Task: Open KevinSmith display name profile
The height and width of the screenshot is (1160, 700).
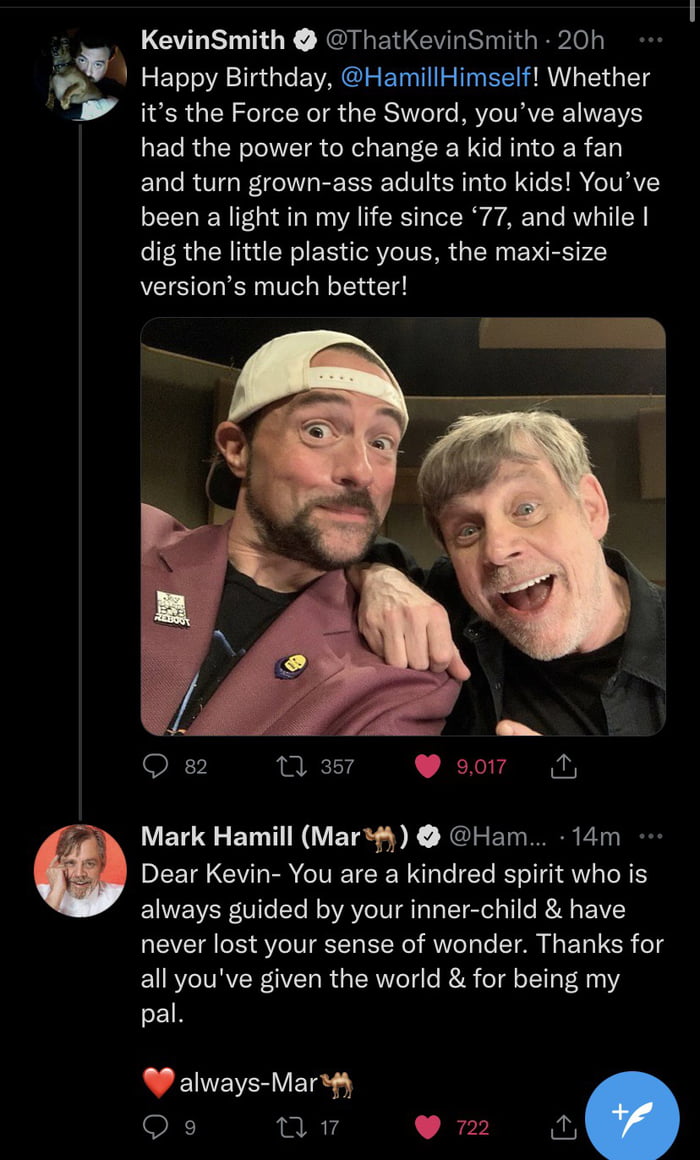Action: 213,40
